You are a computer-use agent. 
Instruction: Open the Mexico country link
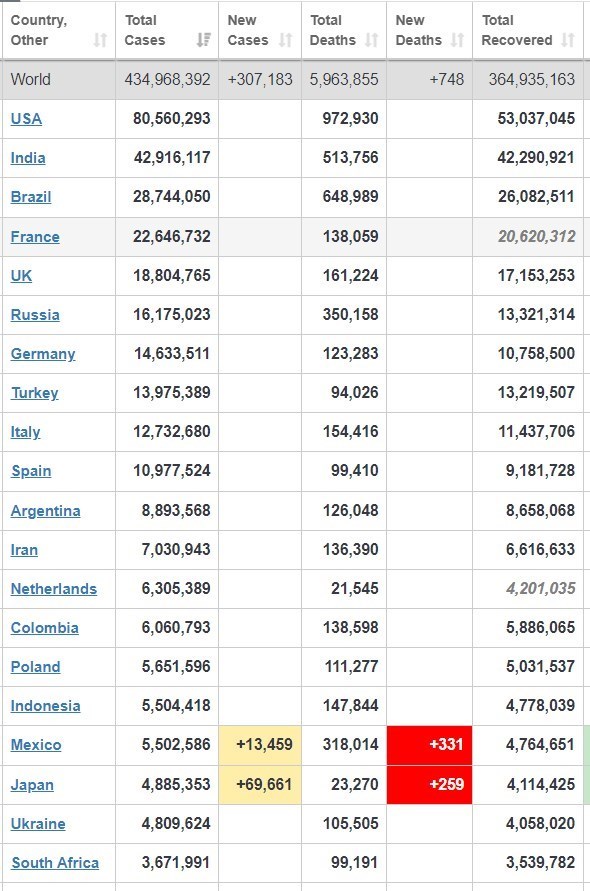coord(36,745)
